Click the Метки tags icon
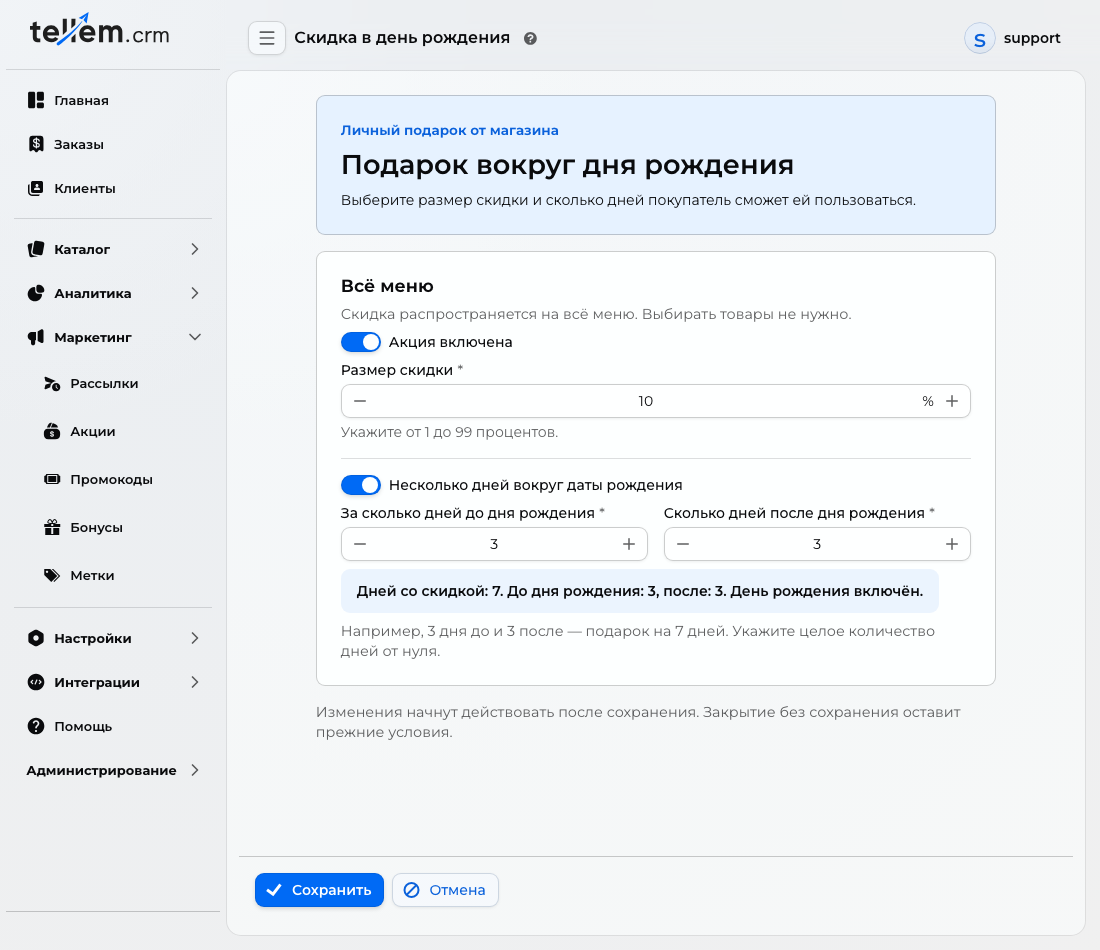 pos(52,575)
